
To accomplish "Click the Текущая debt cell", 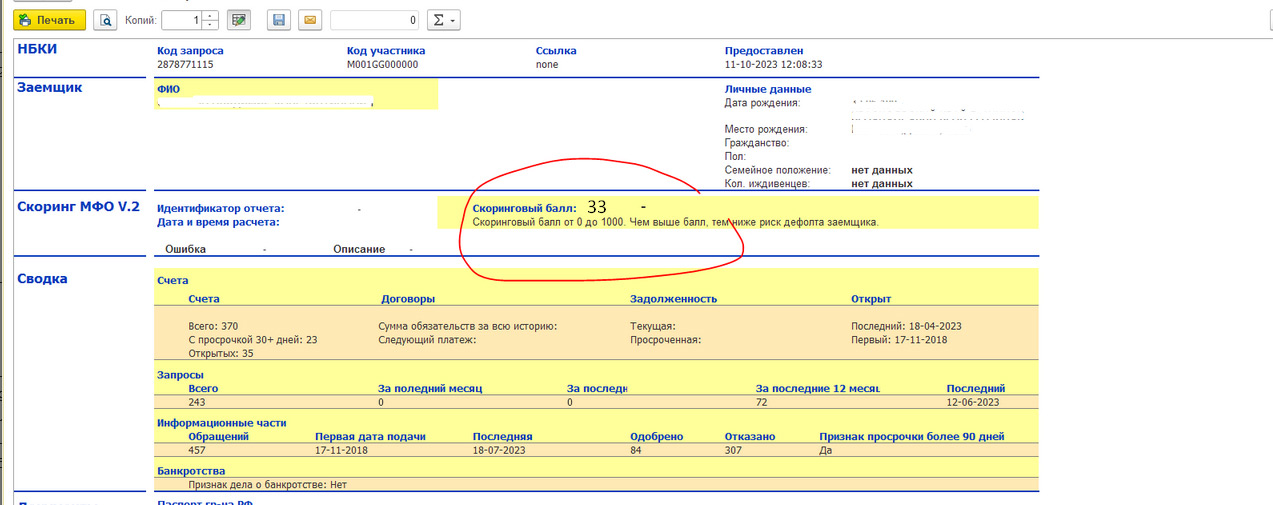I will click(653, 326).
